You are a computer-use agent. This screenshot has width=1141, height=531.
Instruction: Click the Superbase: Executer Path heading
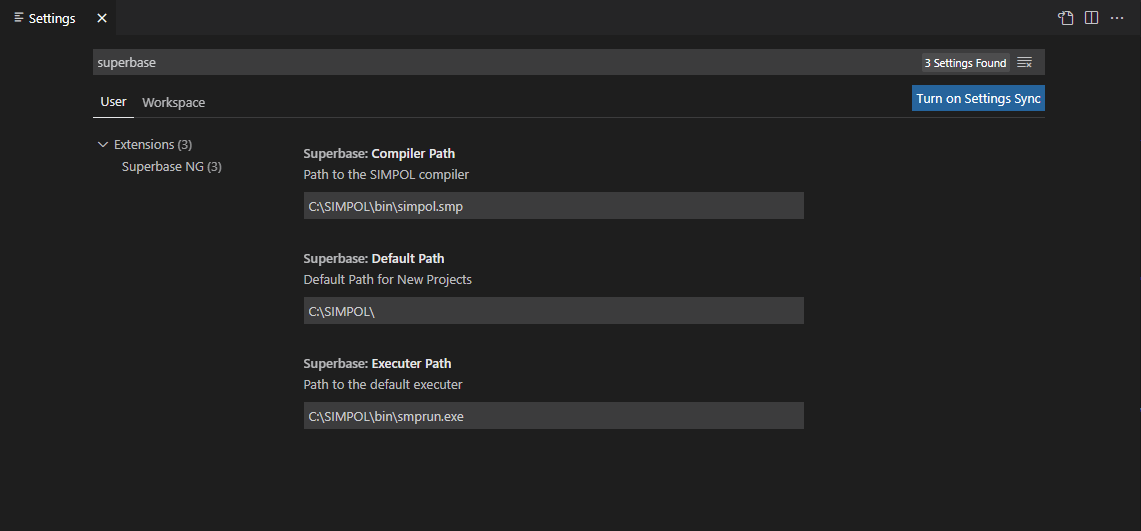[377, 364]
